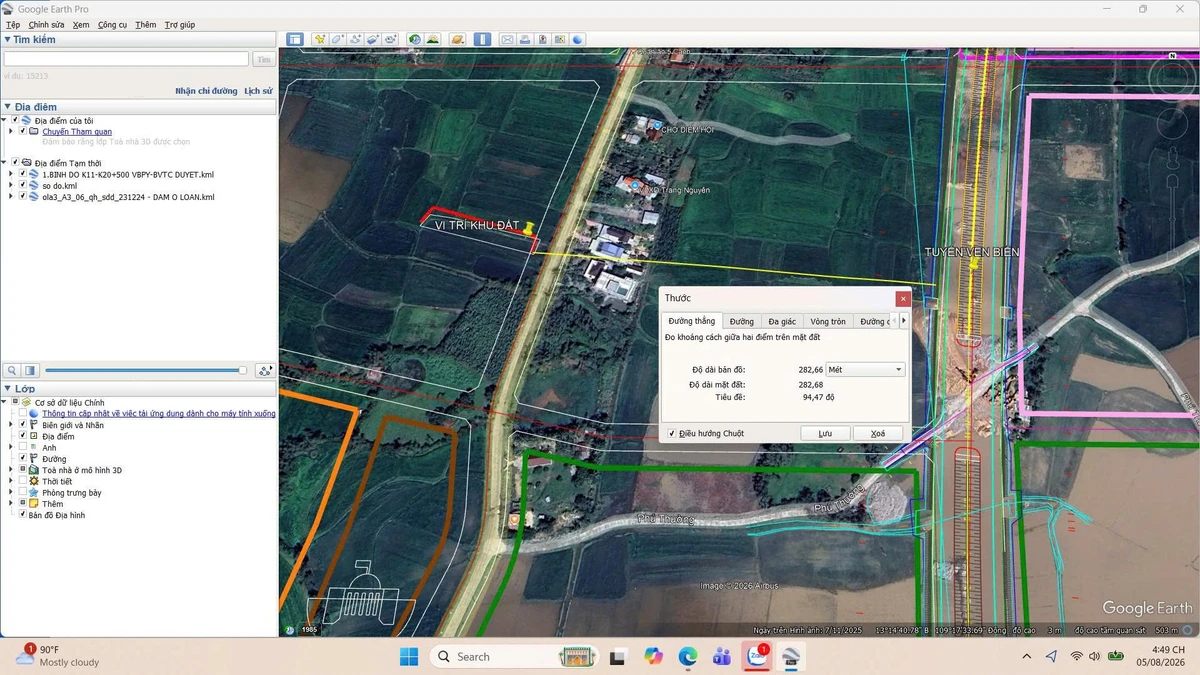Toggle sunlight across the landscape icon
1200x675 pixels.
point(433,39)
